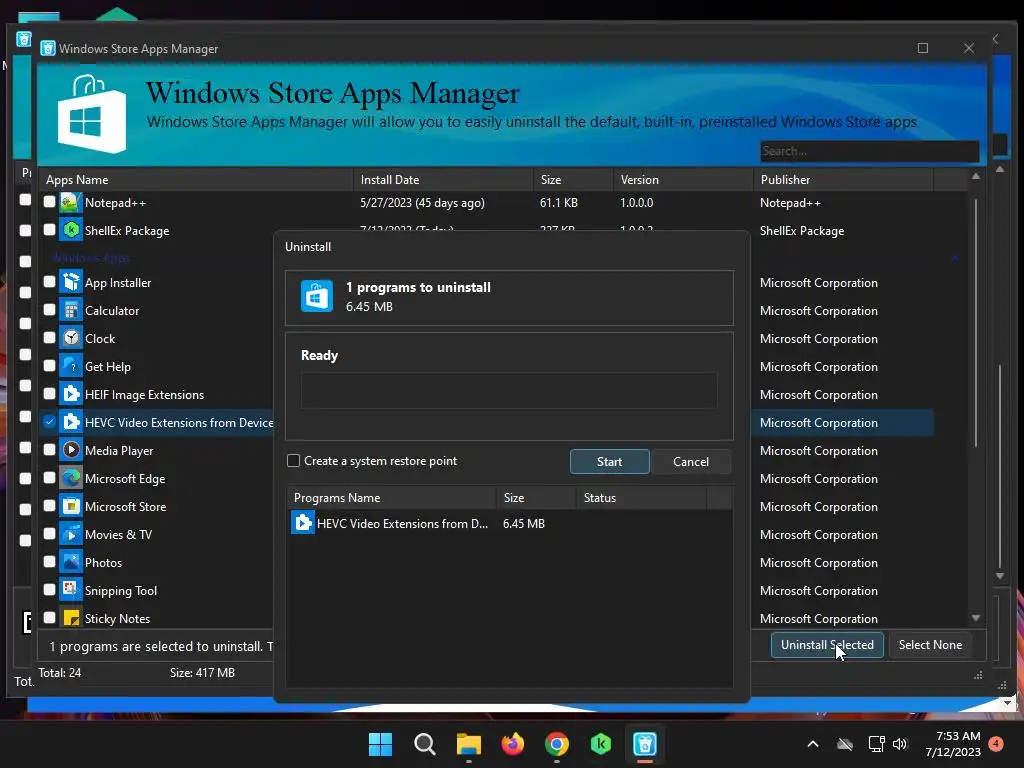
Task: Click the ShellEx Package app icon
Action: [71, 231]
